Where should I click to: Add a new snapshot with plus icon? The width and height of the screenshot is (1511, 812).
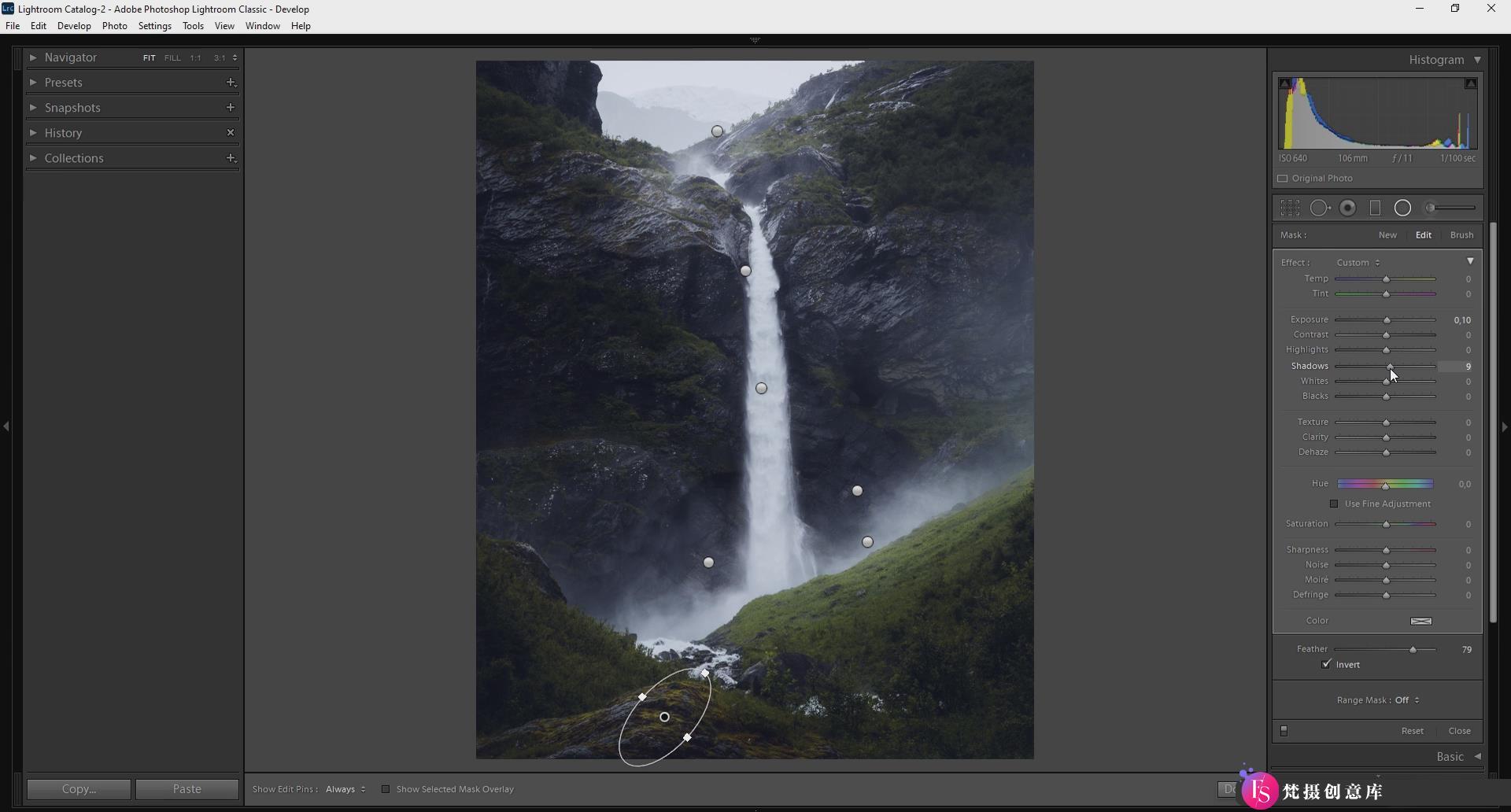[x=231, y=107]
